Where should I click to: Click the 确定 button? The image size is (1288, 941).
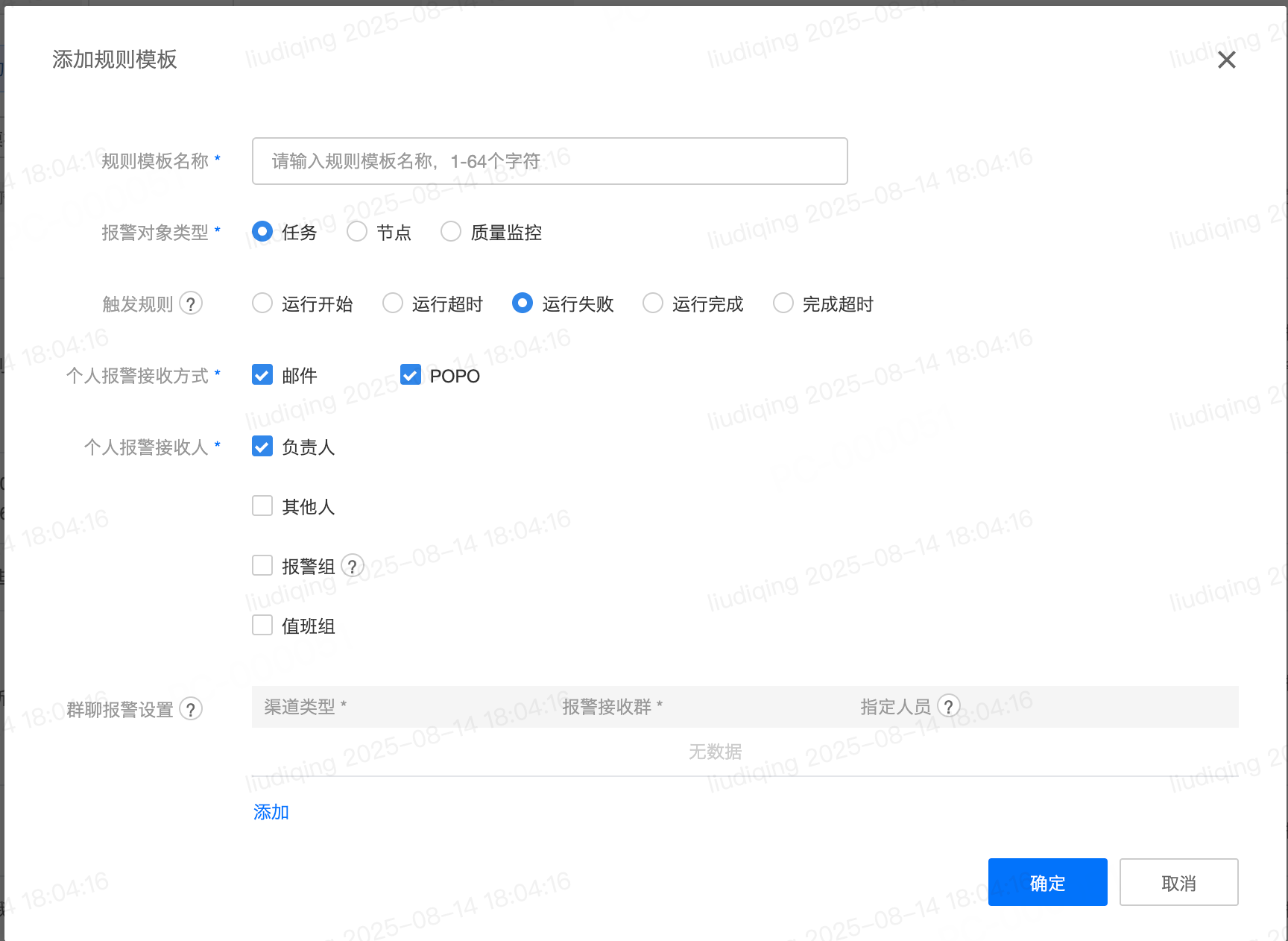(1047, 883)
